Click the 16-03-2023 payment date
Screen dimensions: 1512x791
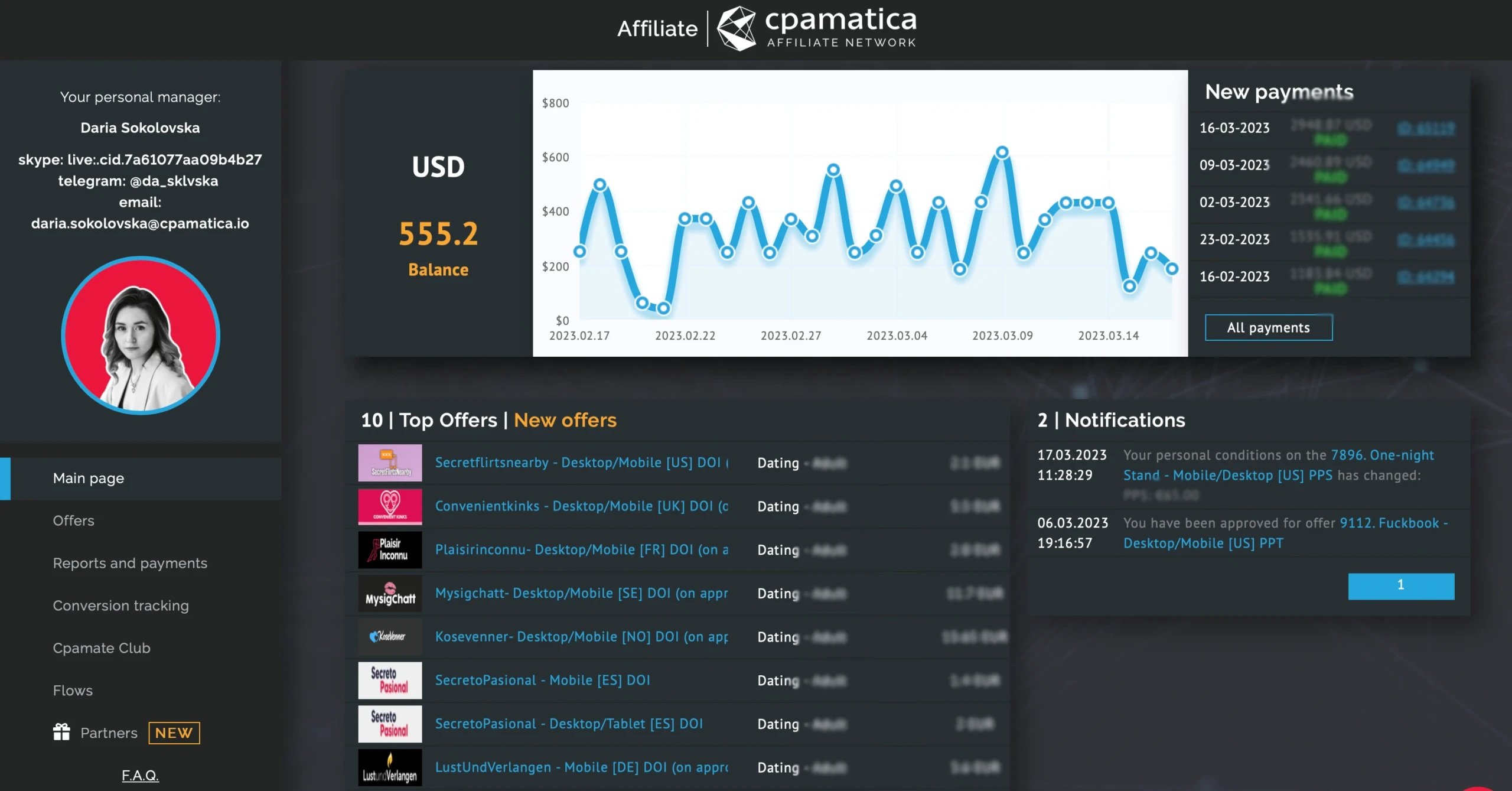pos(1234,128)
